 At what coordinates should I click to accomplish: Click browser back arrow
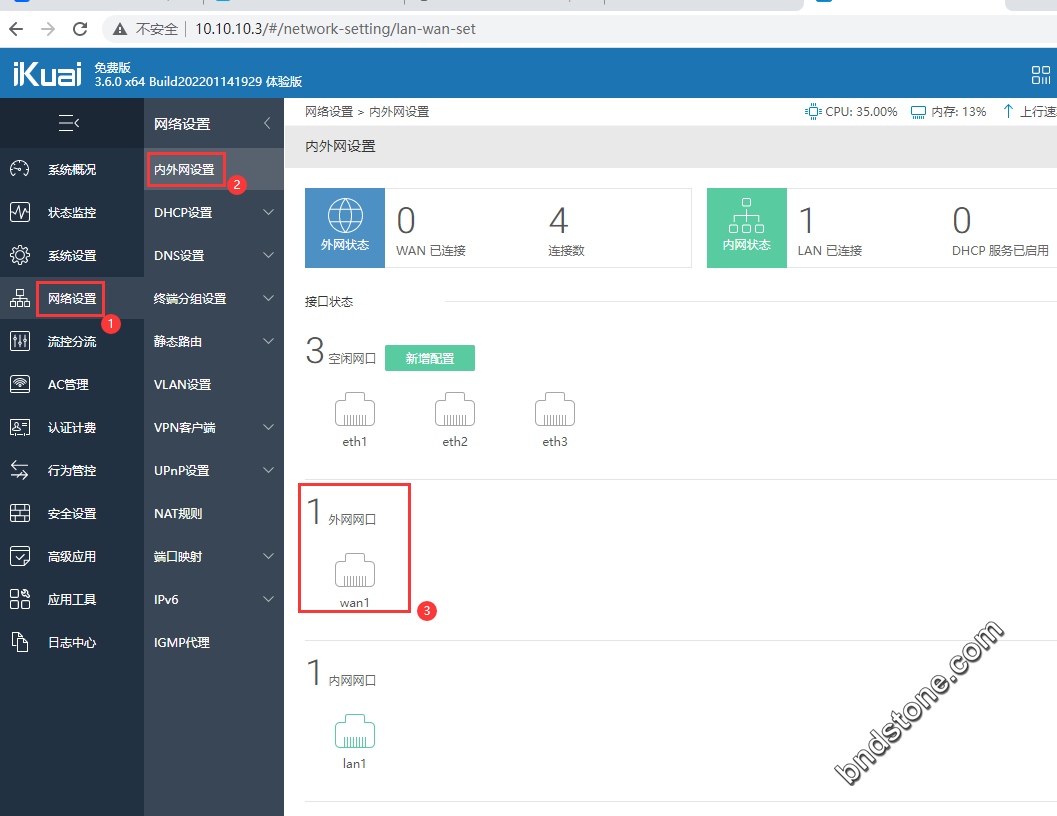pyautogui.click(x=16, y=29)
